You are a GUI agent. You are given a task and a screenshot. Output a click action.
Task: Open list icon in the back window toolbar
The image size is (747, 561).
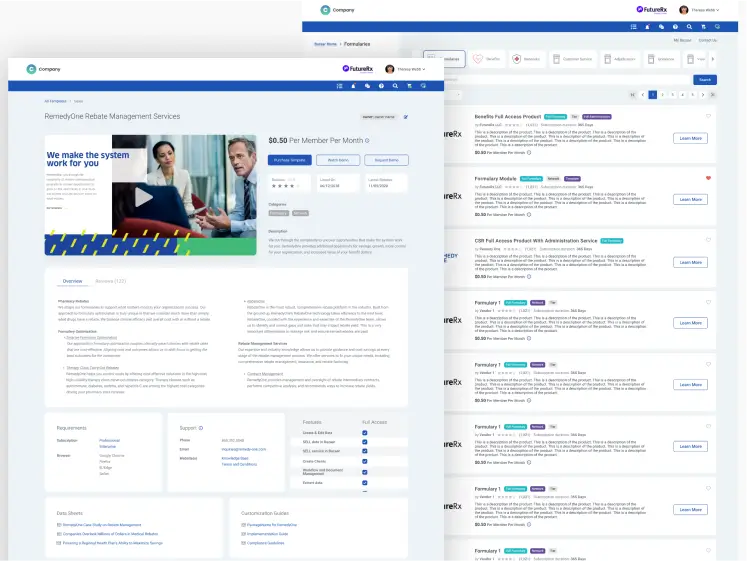tap(633, 27)
